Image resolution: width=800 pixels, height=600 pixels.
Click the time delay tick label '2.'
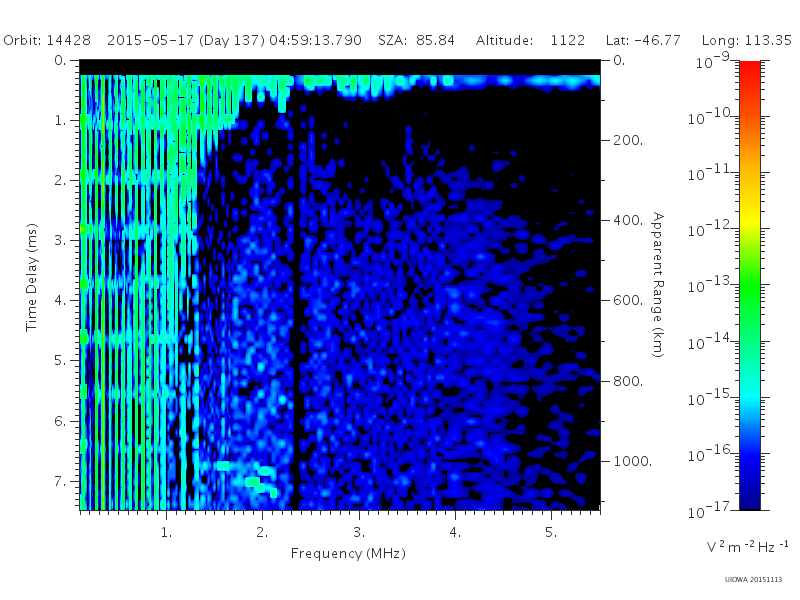[x=61, y=181]
